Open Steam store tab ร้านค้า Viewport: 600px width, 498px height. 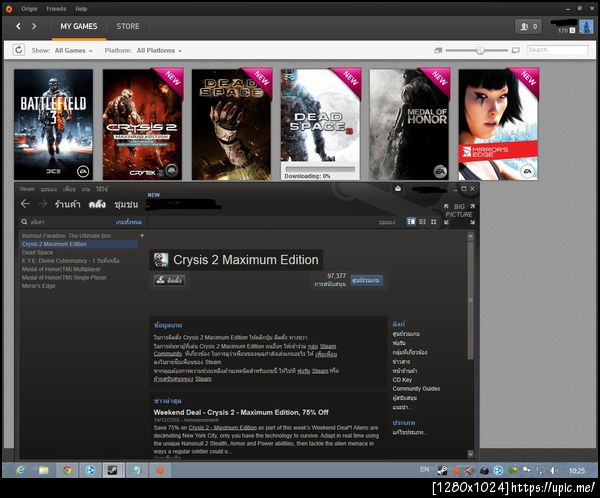pyautogui.click(x=67, y=204)
